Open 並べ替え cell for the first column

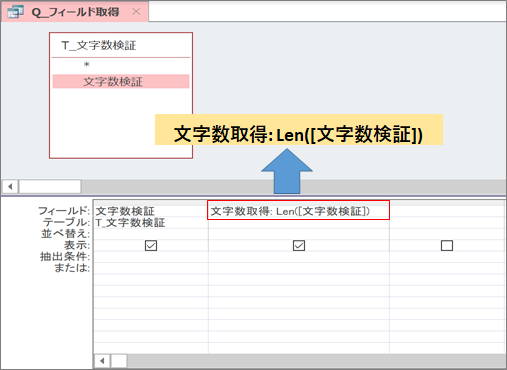(151, 234)
